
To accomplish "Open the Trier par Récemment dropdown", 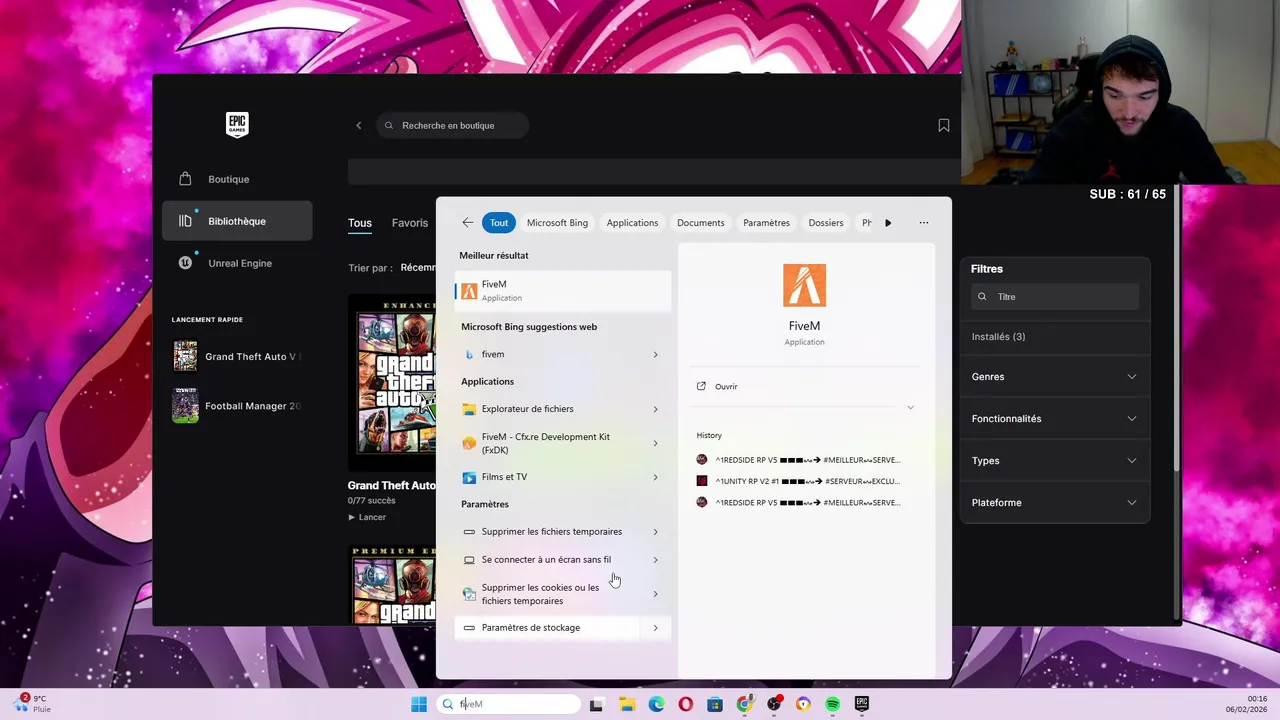I will [418, 268].
